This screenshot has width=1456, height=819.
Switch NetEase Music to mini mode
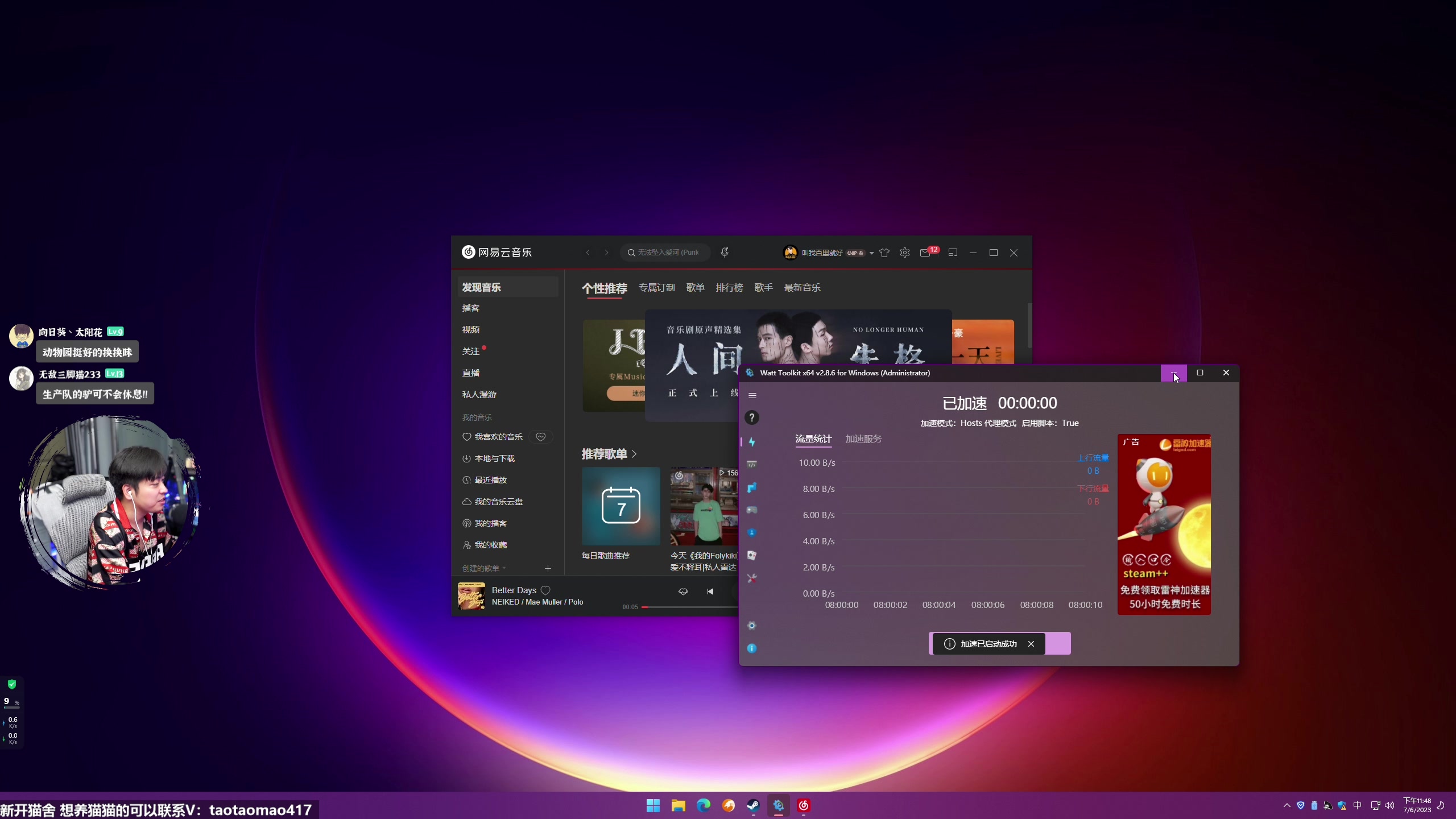[x=953, y=253]
